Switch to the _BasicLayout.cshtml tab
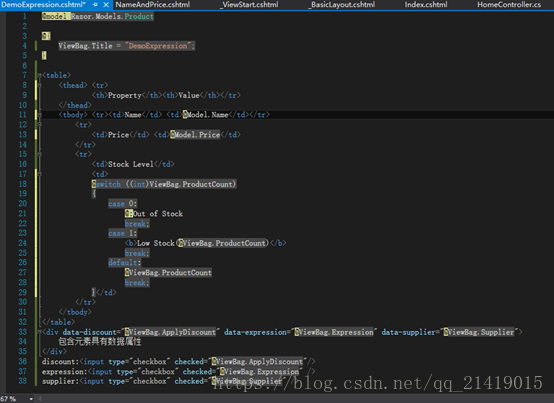The width and height of the screenshot is (554, 403). [x=342, y=5]
